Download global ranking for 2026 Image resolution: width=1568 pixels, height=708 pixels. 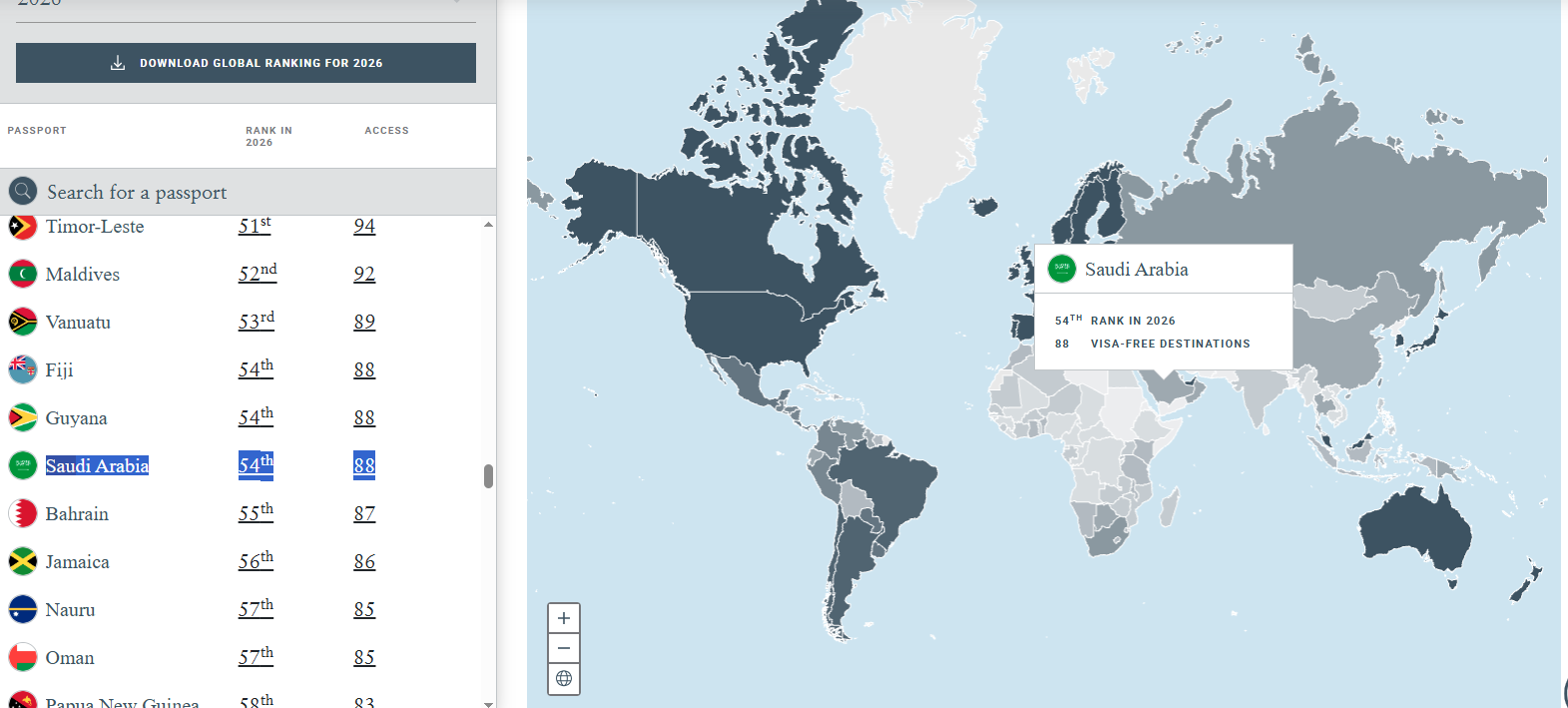(246, 63)
